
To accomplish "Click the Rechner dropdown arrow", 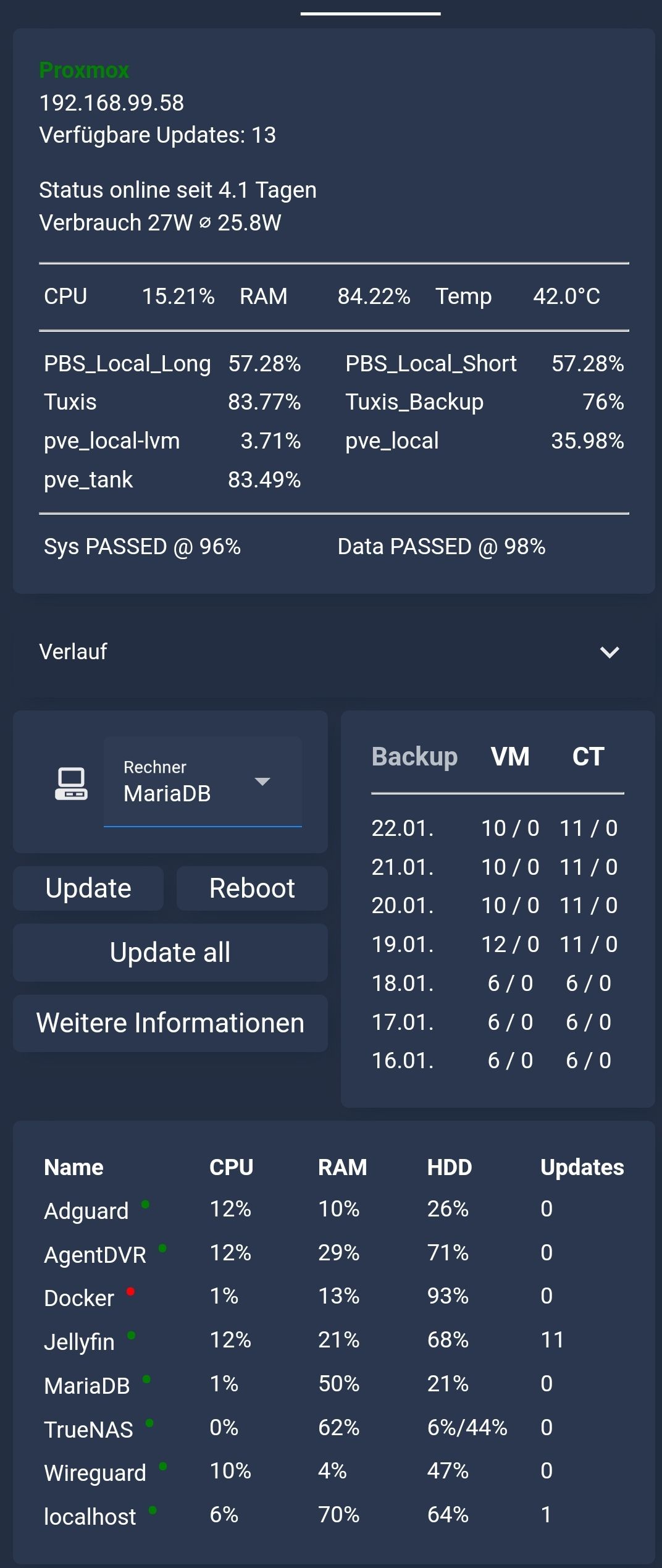I will [x=262, y=782].
